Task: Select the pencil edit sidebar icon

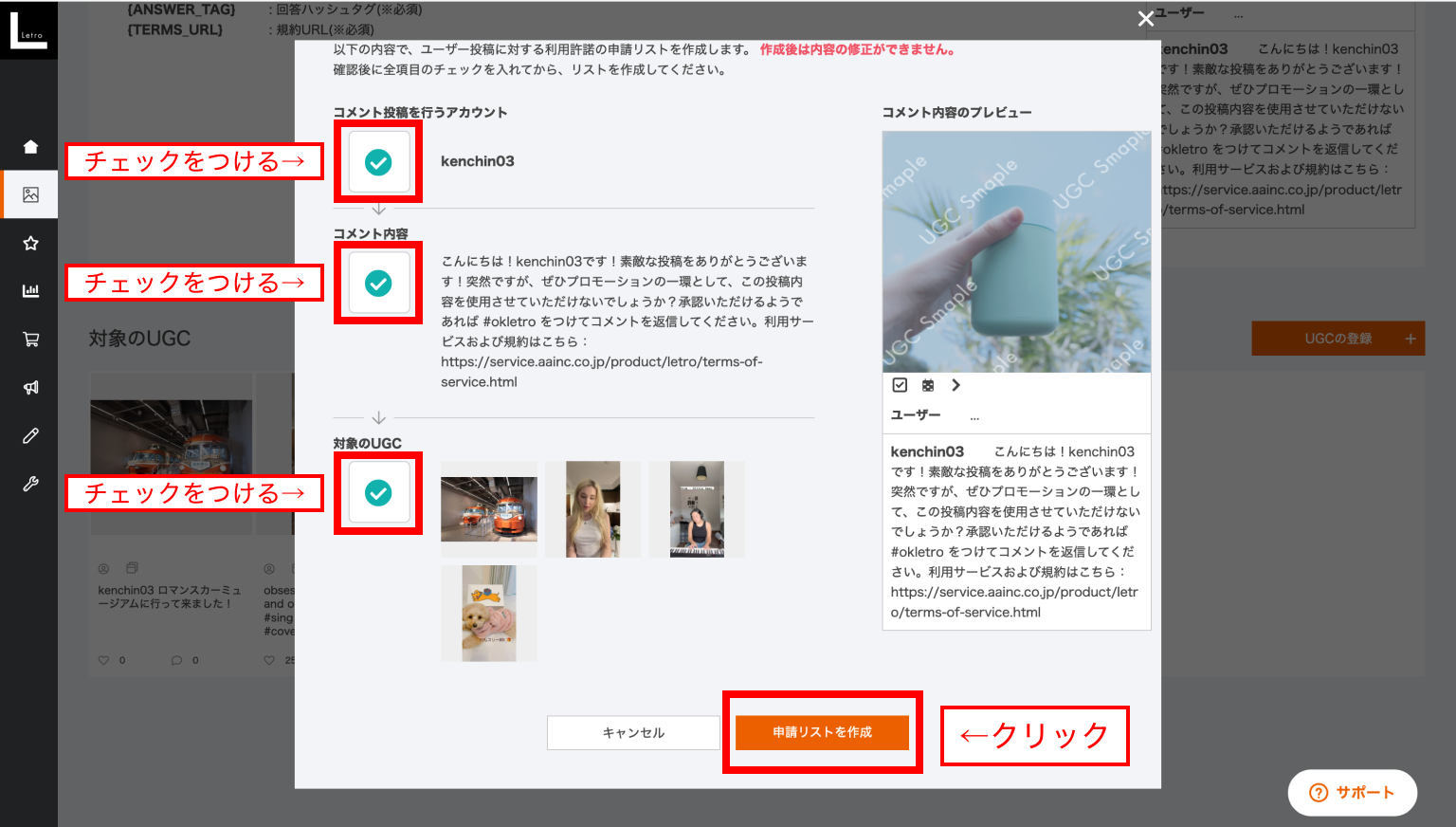Action: coord(30,435)
